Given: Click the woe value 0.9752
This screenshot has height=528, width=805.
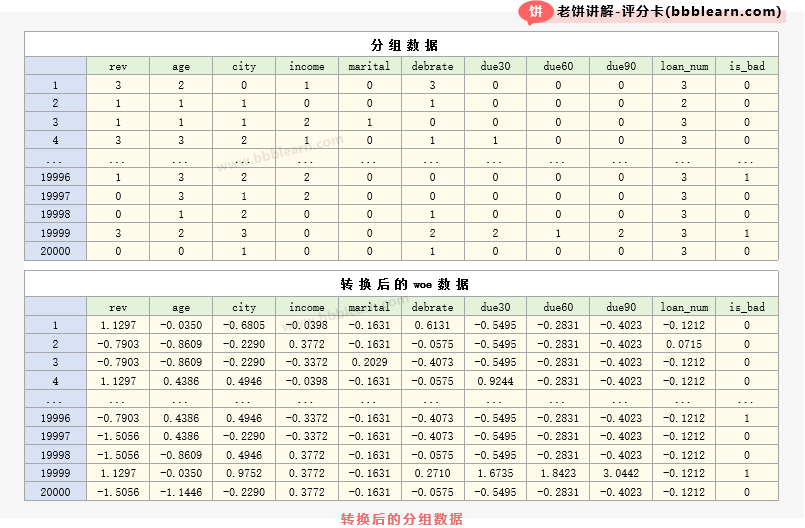Looking at the screenshot, I should [244, 473].
